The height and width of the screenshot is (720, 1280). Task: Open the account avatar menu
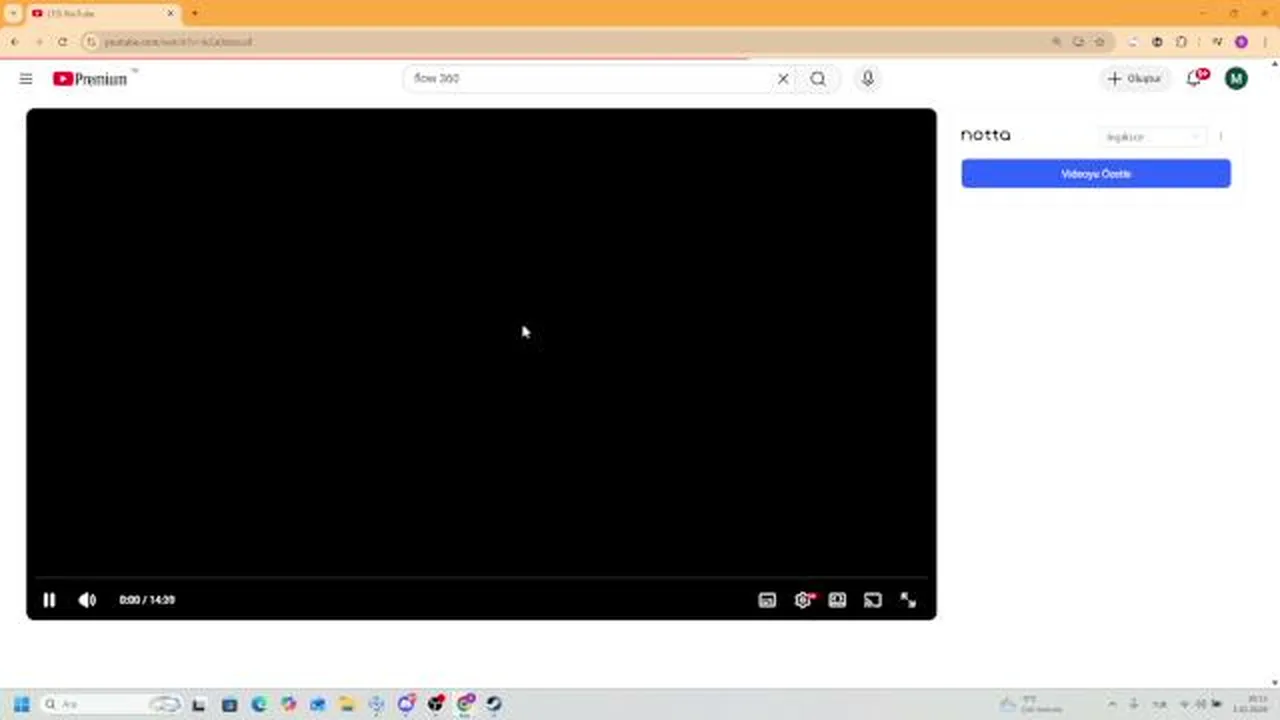1236,78
